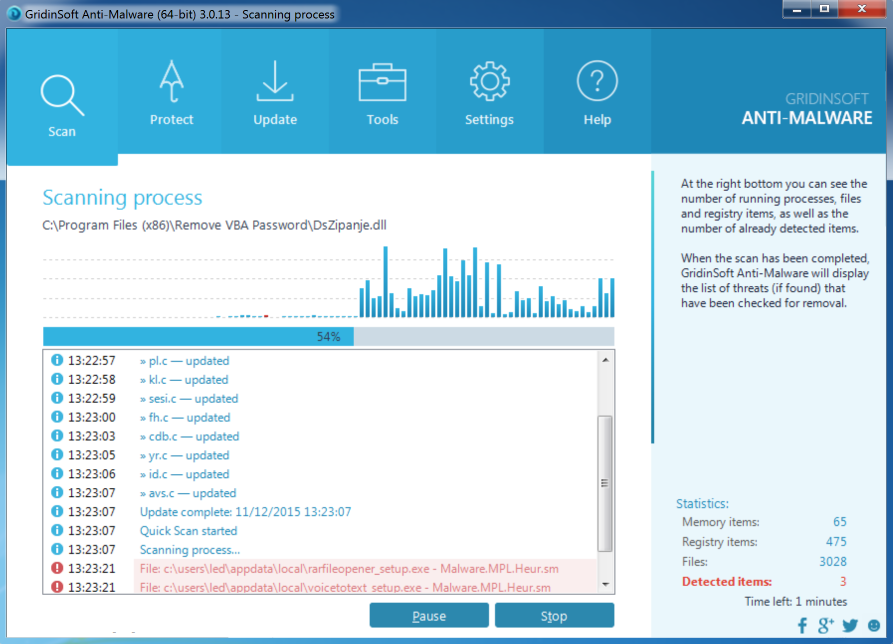Open the Protect umbrella icon
893x644 pixels.
(x=171, y=81)
